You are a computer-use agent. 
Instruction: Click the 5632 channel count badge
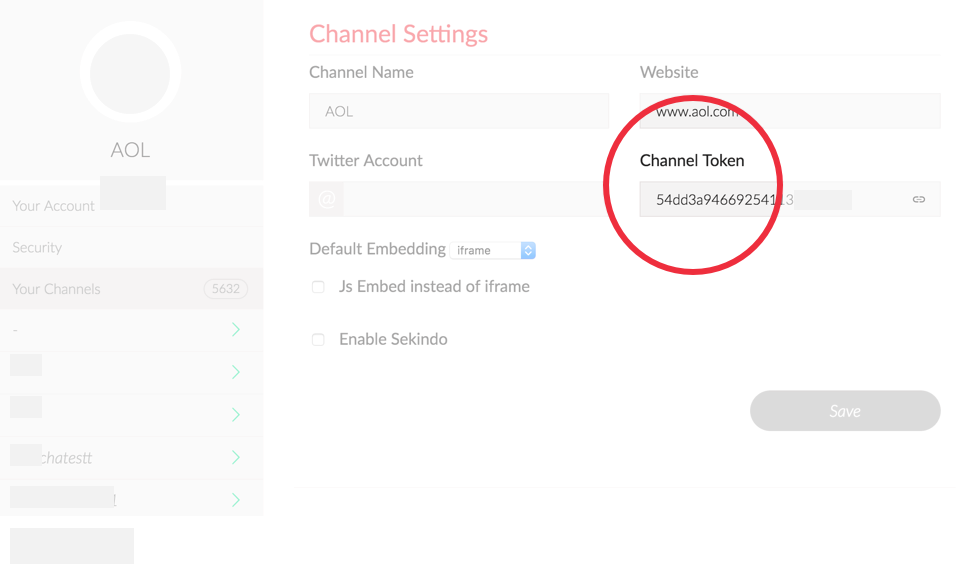click(225, 289)
